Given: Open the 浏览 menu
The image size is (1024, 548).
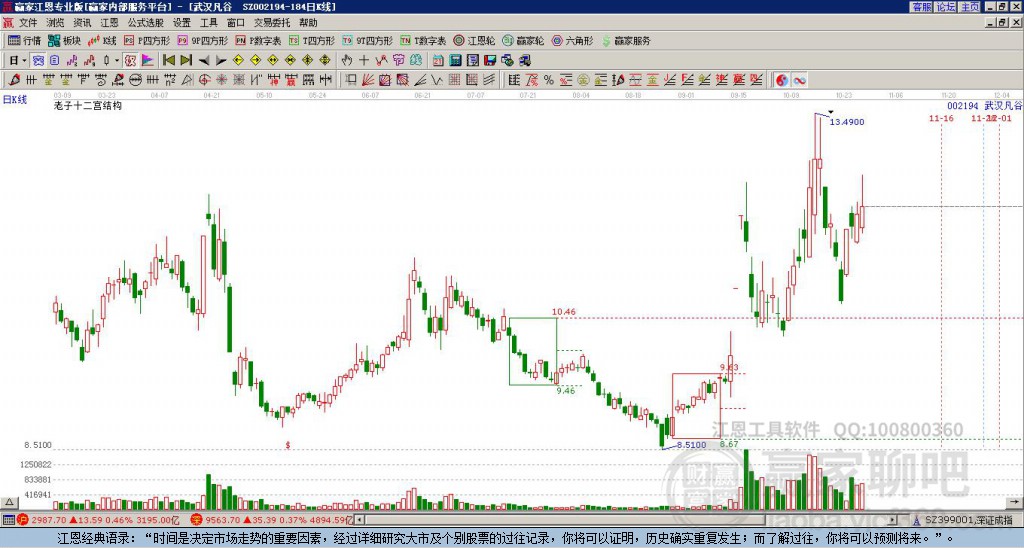Looking at the screenshot, I should 55,23.
